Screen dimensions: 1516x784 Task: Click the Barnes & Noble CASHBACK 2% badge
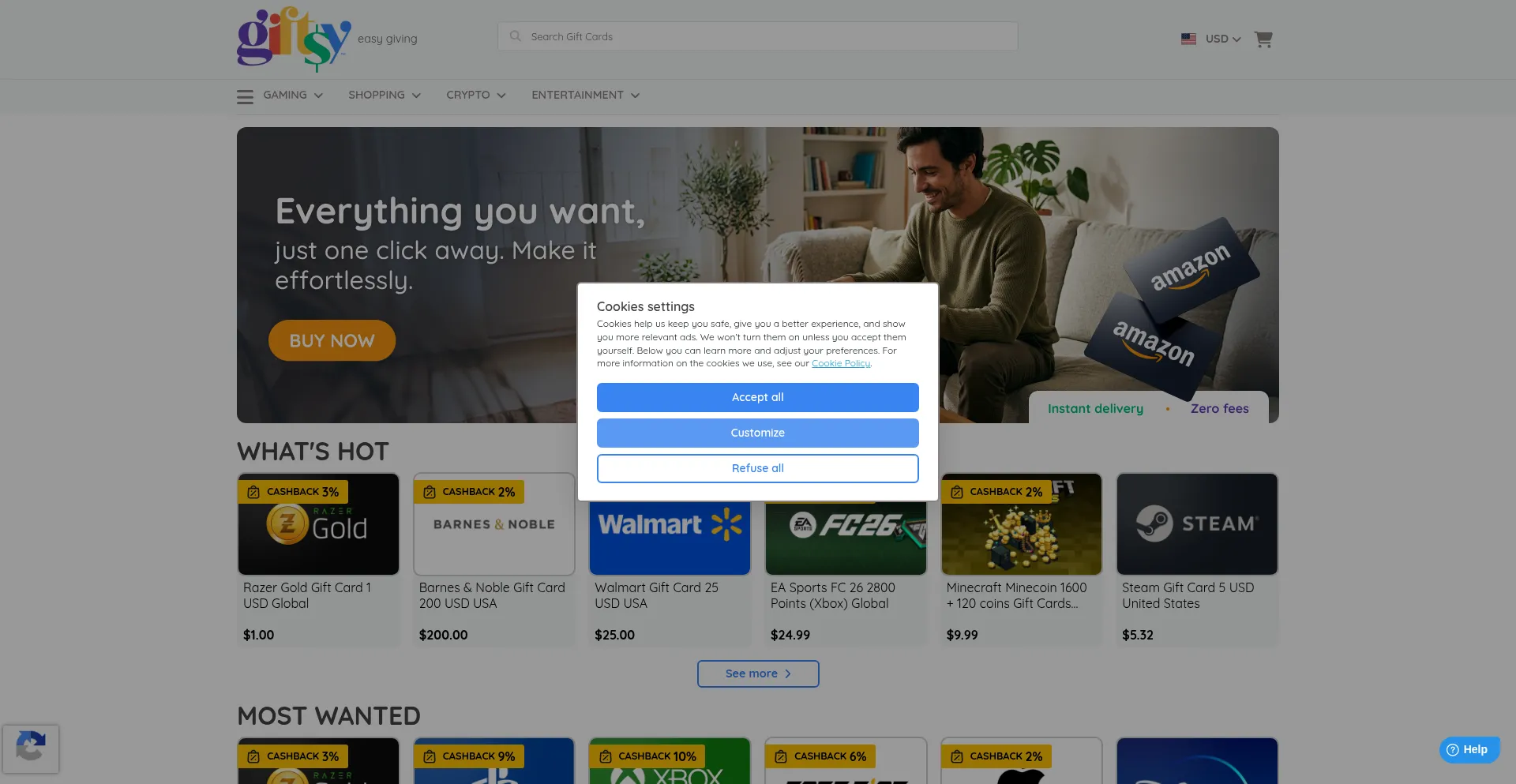469,491
